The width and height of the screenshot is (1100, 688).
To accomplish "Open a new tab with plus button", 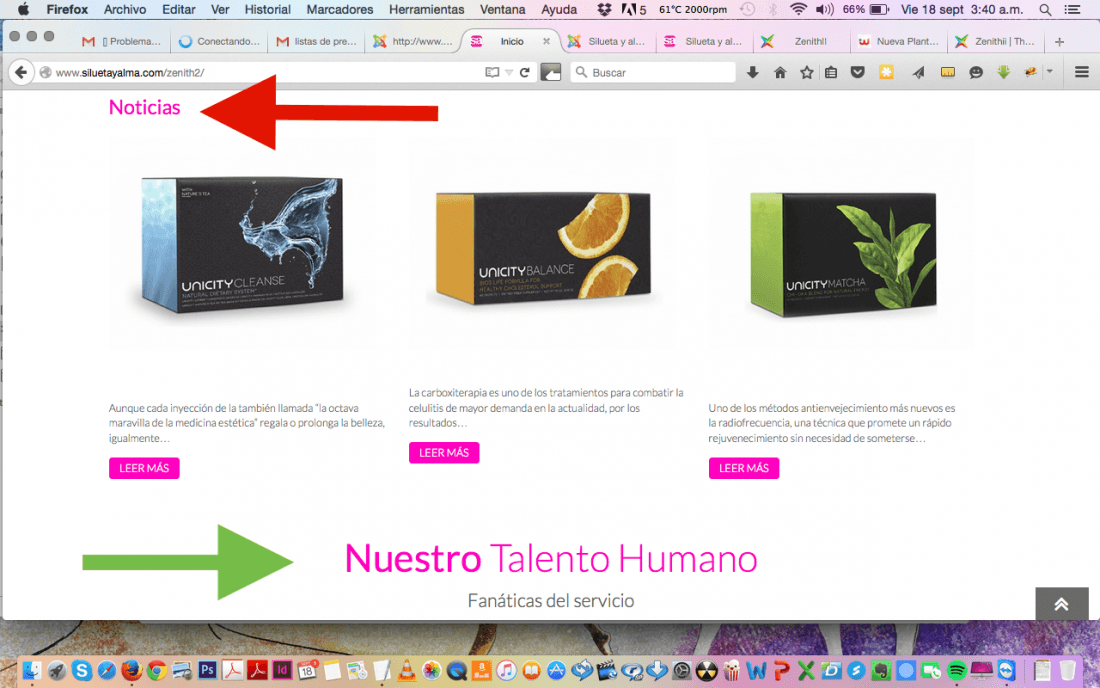I will [x=1059, y=42].
